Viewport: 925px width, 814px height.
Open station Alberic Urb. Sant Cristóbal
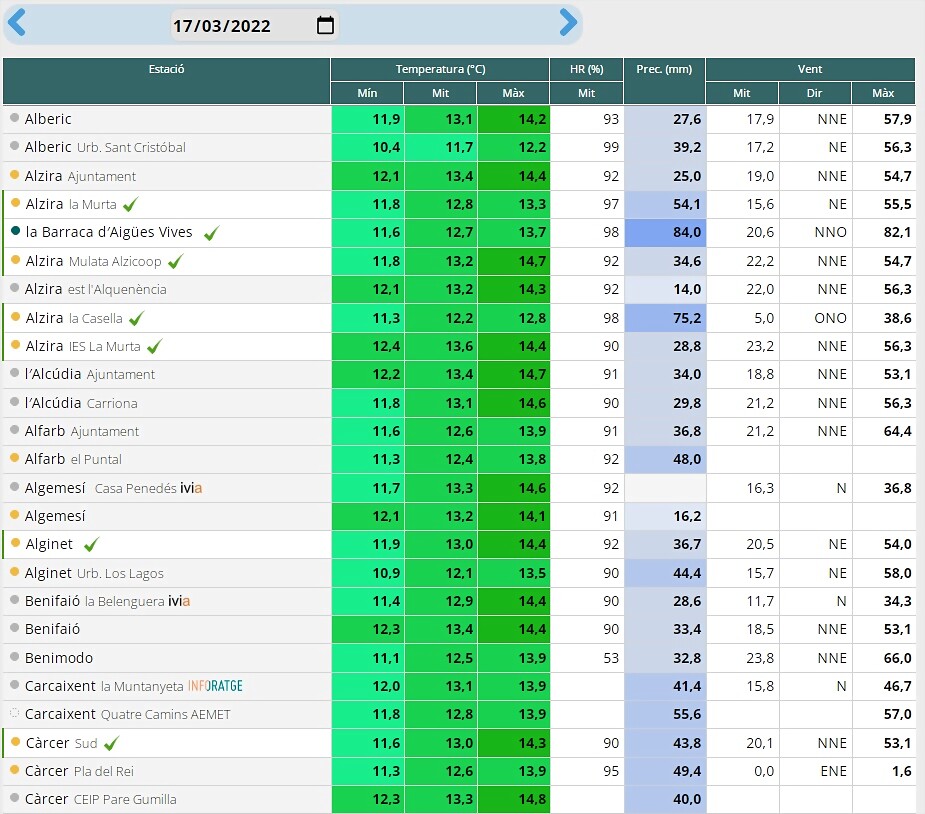point(105,147)
